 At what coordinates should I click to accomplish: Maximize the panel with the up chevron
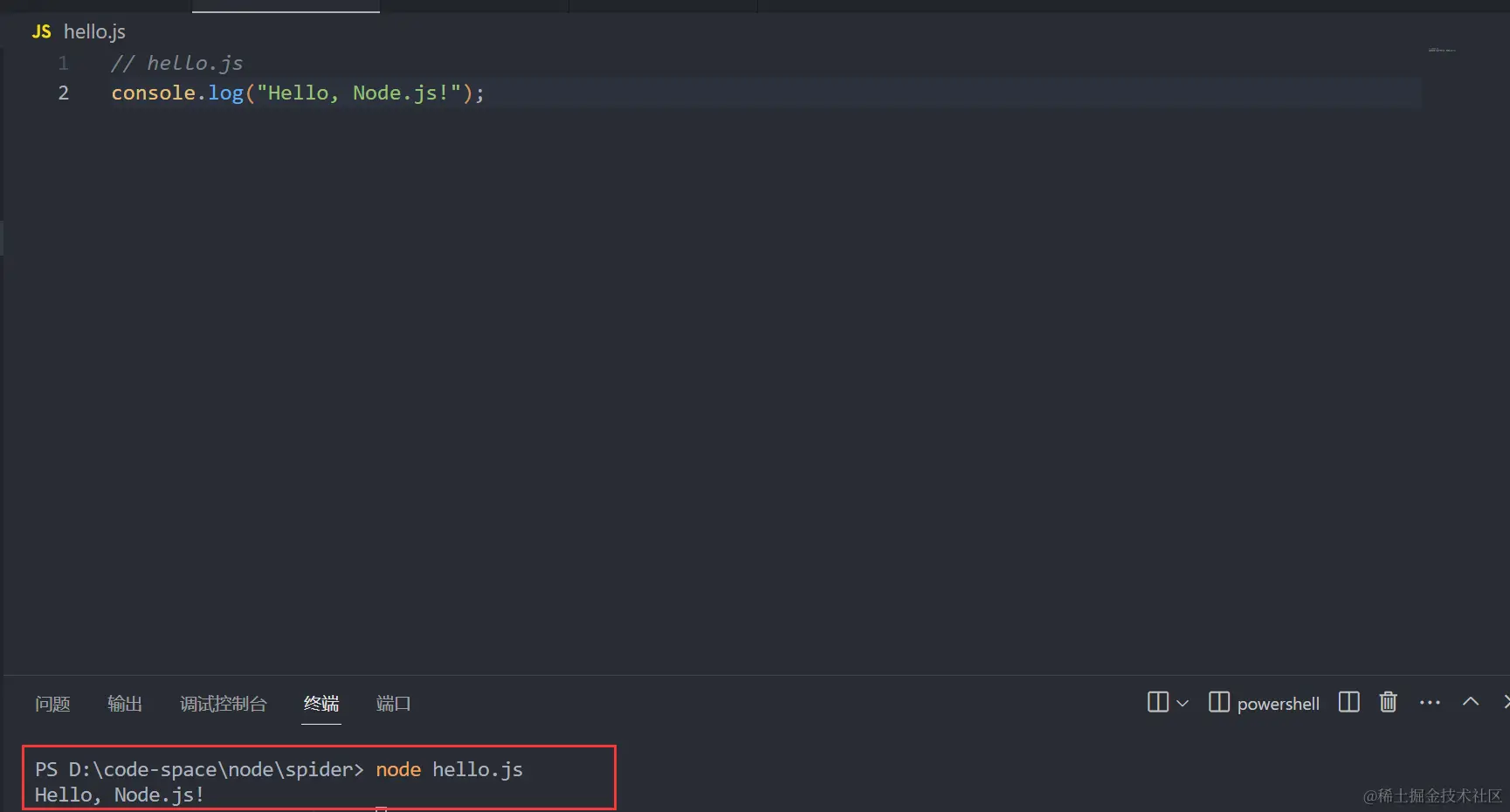click(x=1471, y=702)
